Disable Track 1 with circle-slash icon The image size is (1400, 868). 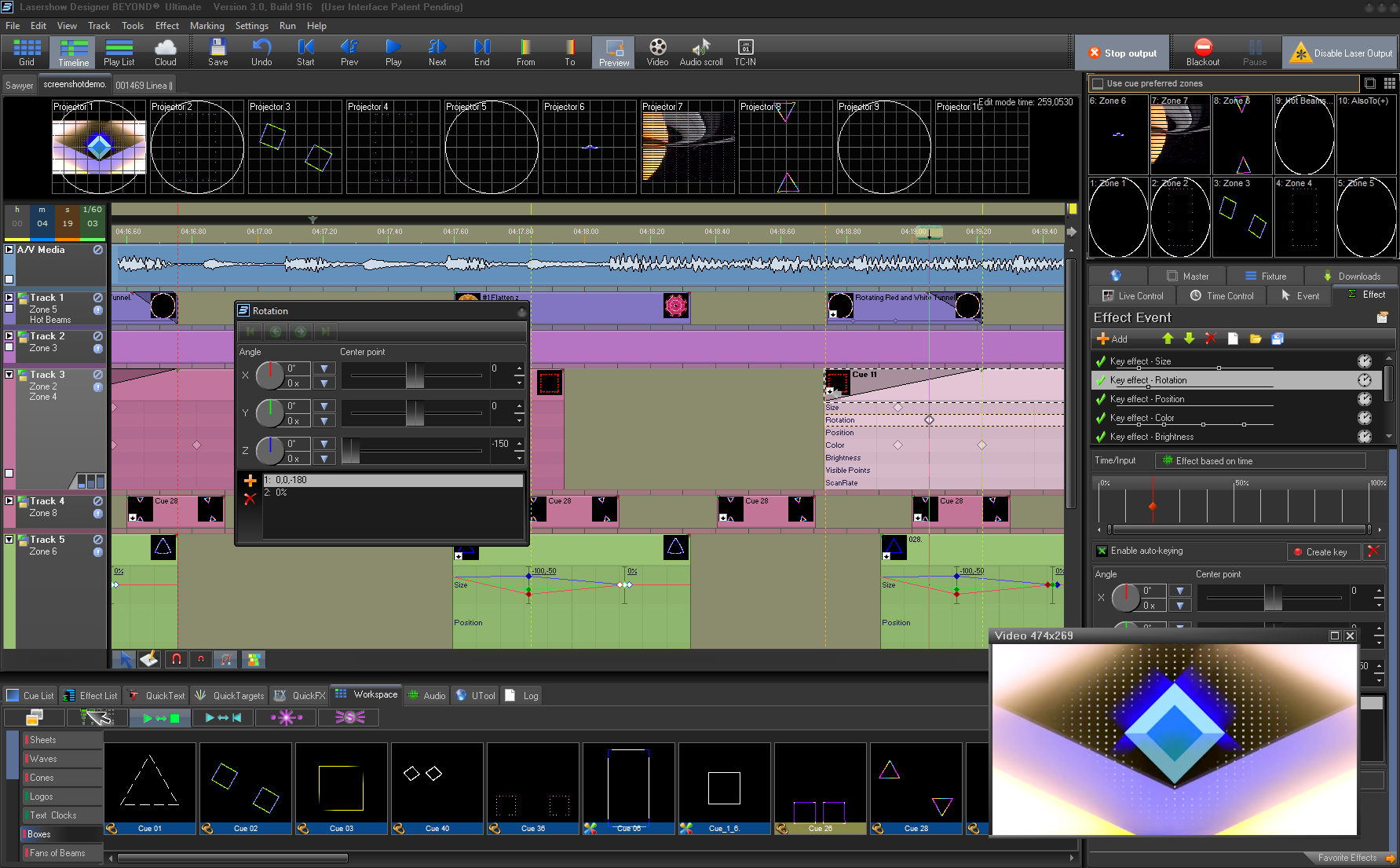pyautogui.click(x=97, y=298)
